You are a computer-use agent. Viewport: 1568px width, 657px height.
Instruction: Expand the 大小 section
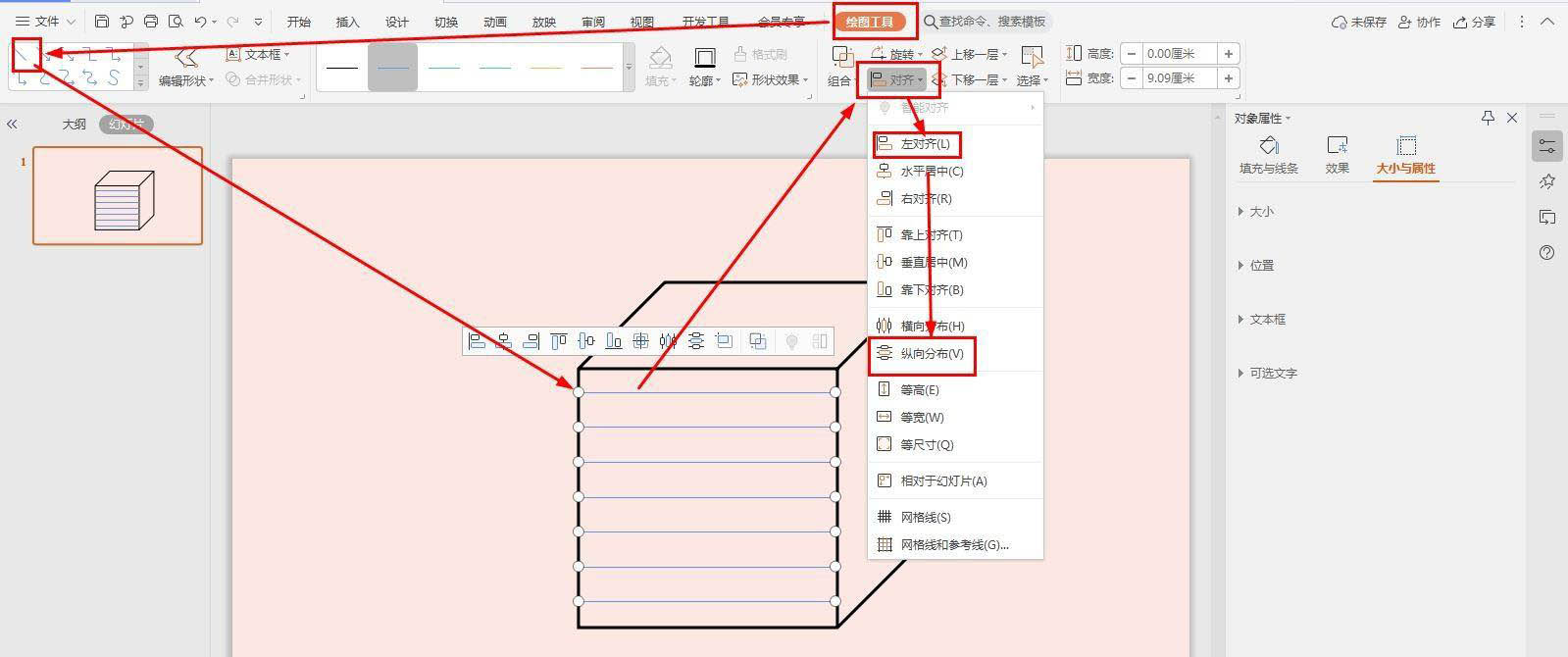[1256, 212]
